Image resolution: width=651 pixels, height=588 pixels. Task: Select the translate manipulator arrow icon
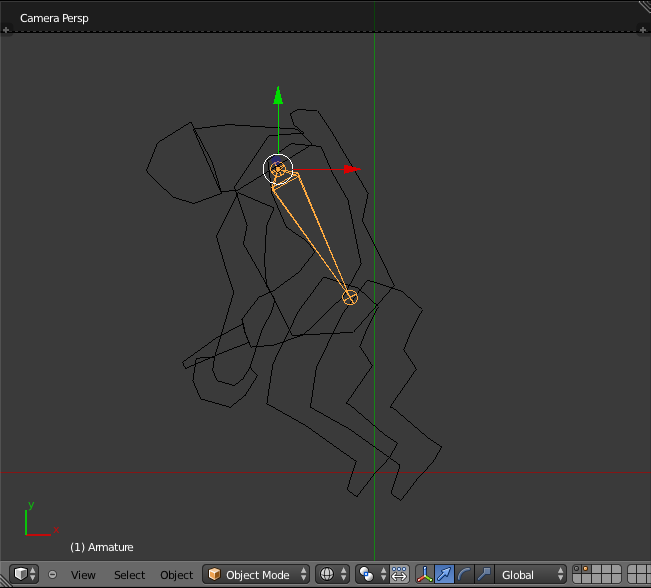445,575
